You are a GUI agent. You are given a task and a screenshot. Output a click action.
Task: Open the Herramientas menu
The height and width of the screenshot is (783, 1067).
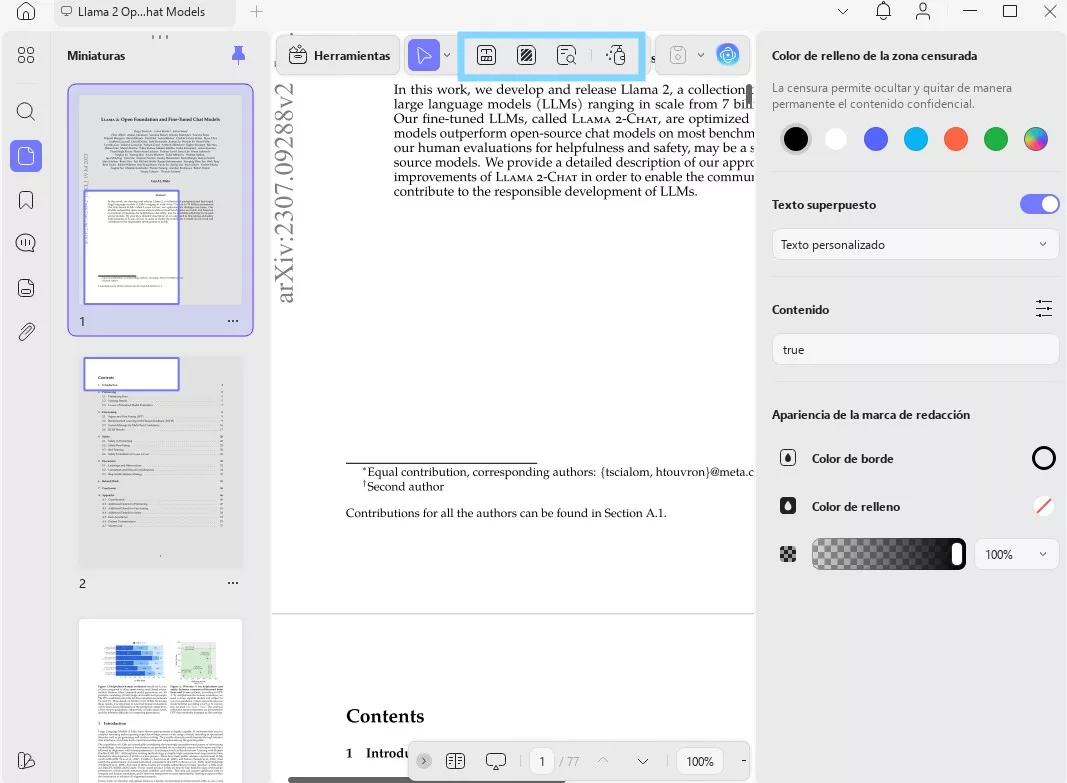(x=339, y=55)
